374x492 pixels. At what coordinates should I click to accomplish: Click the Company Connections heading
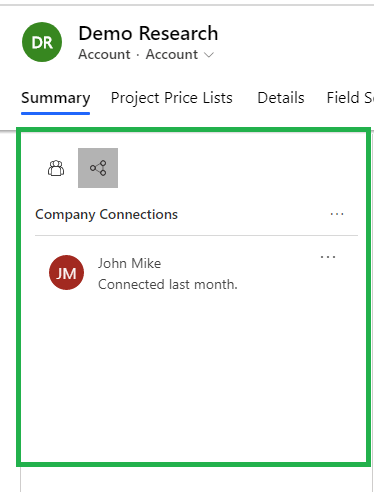pos(106,214)
